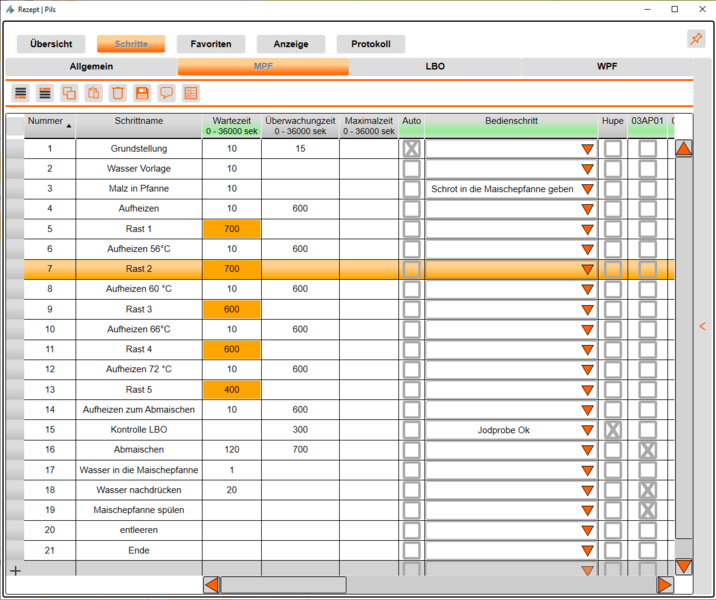The image size is (716, 600).
Task: Switch to the Allgemein tab
Action: [x=91, y=67]
